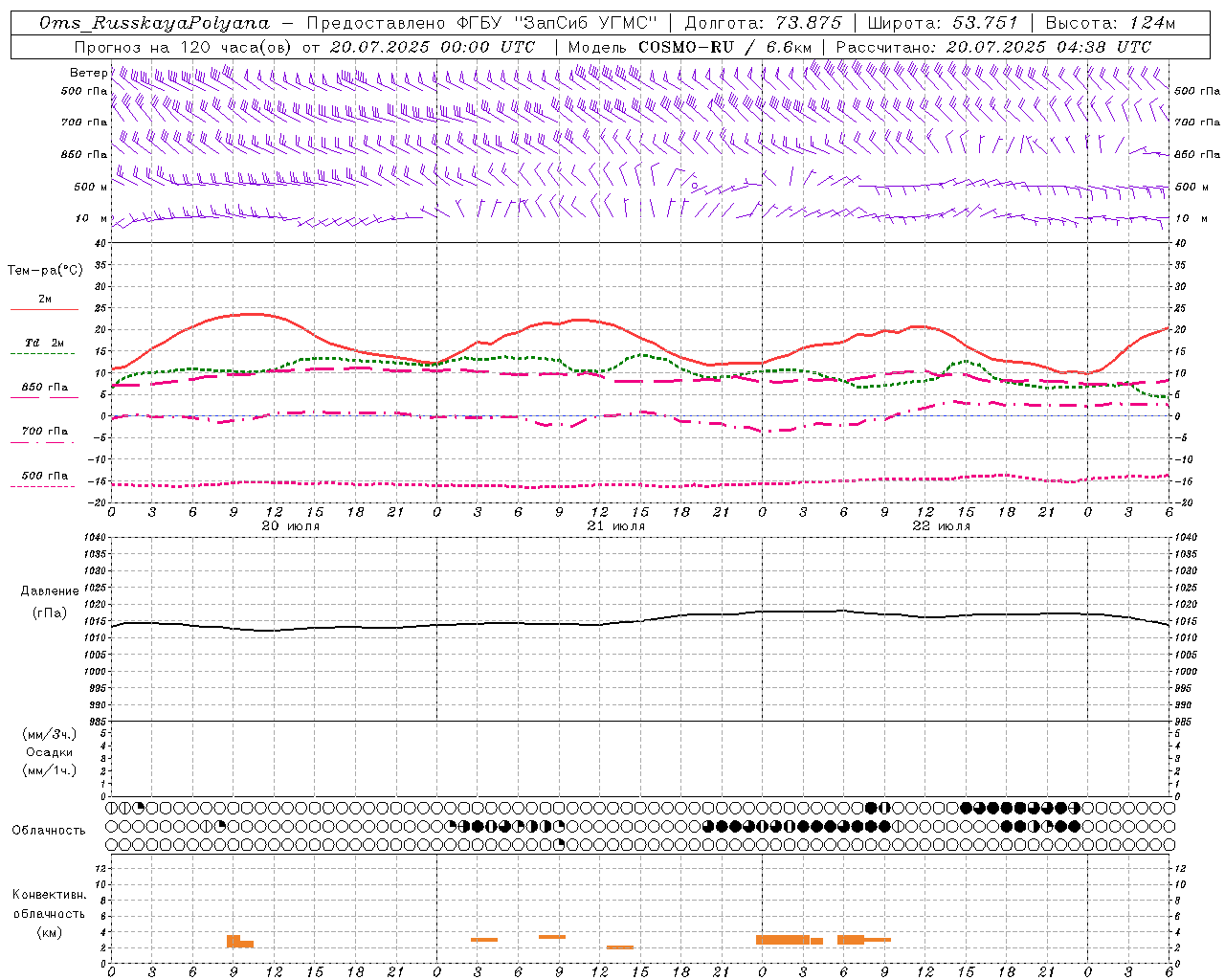
Task: Click the Облачность row label
Action: click(49, 831)
